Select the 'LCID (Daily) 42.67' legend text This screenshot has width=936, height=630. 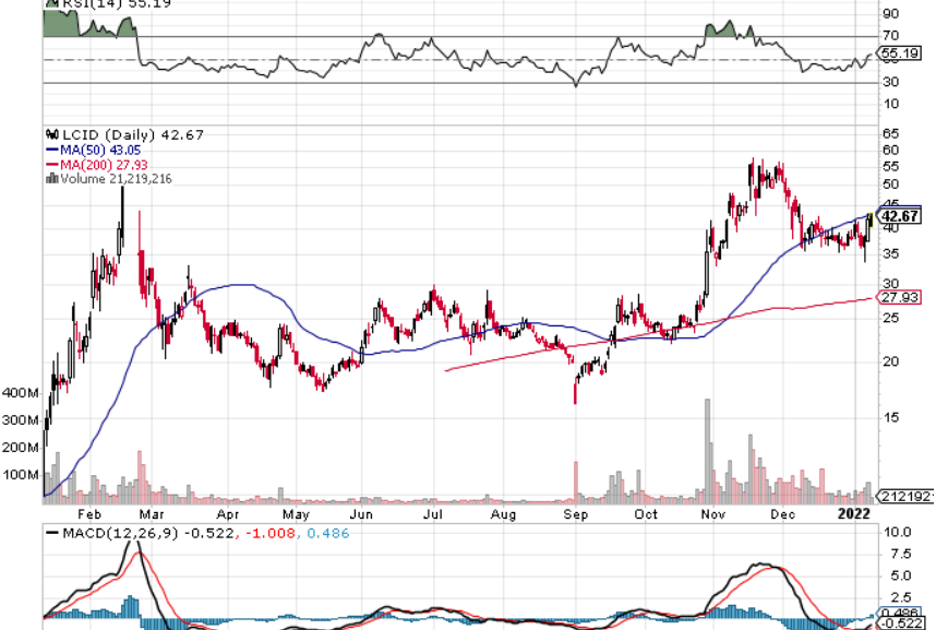(x=133, y=135)
